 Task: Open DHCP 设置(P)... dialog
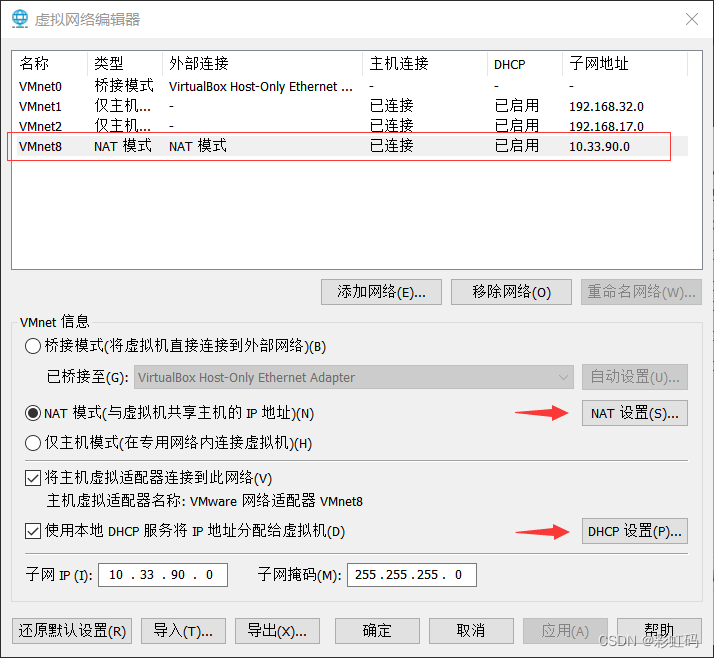coord(635,531)
